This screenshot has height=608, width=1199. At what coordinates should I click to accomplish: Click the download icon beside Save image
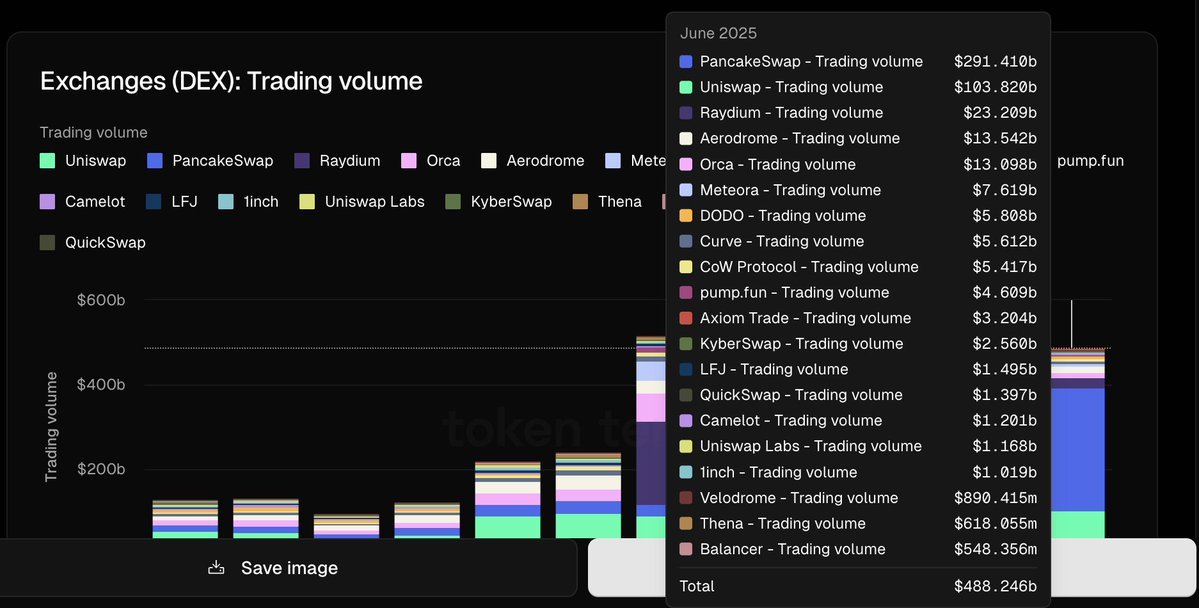point(216,567)
